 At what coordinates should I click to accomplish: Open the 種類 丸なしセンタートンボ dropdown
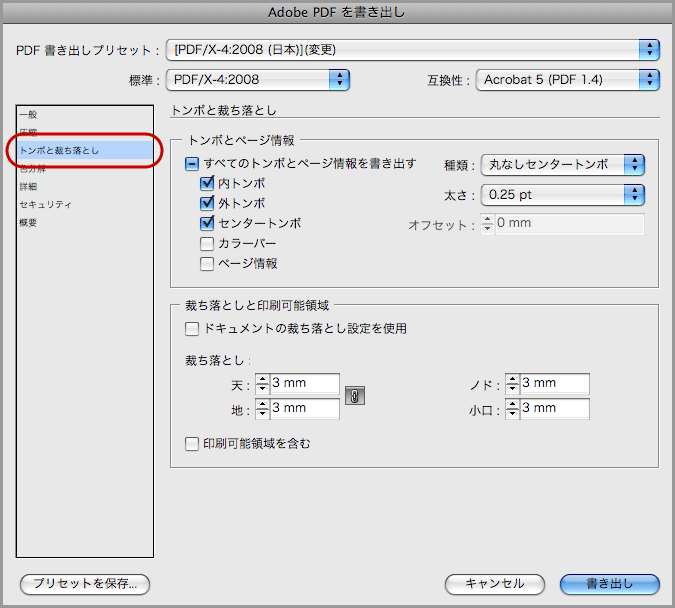(562, 164)
